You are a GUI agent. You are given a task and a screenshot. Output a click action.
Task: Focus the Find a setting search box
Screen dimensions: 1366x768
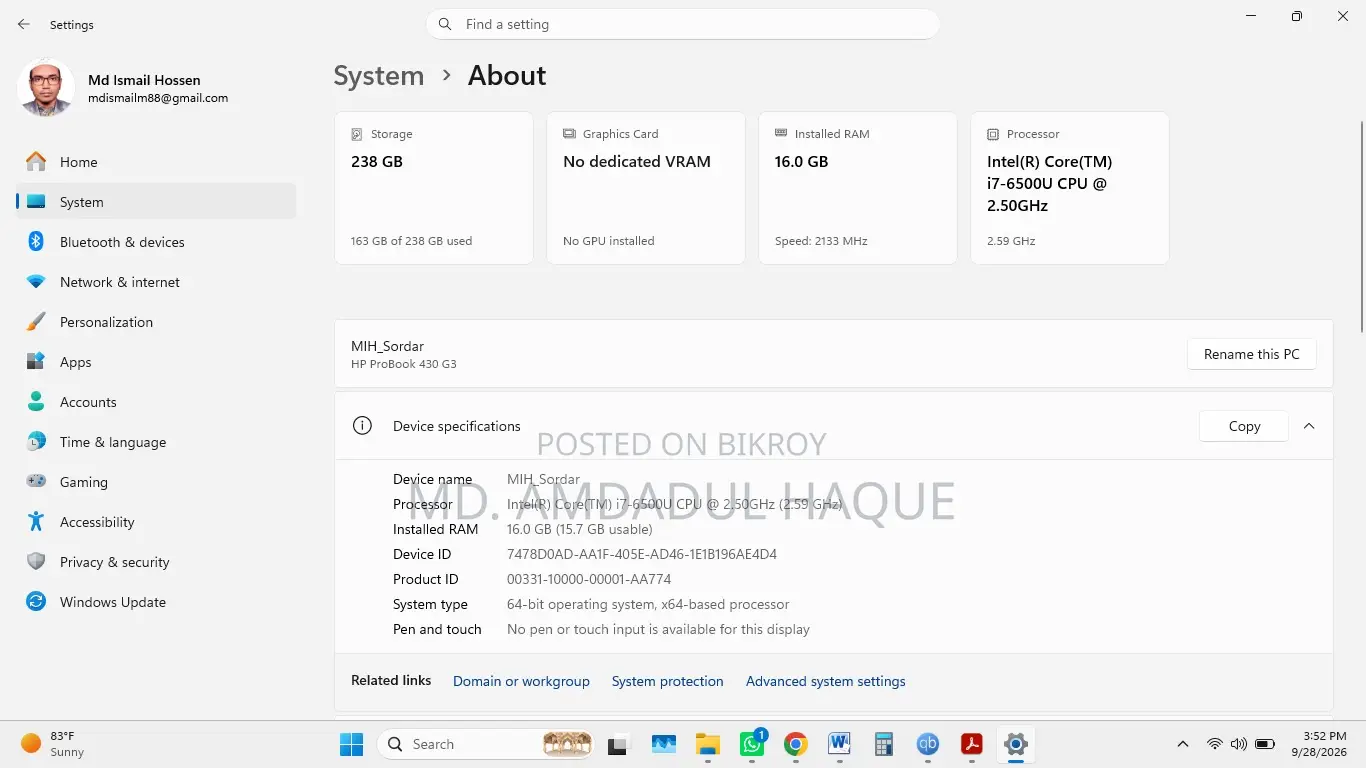pos(683,24)
